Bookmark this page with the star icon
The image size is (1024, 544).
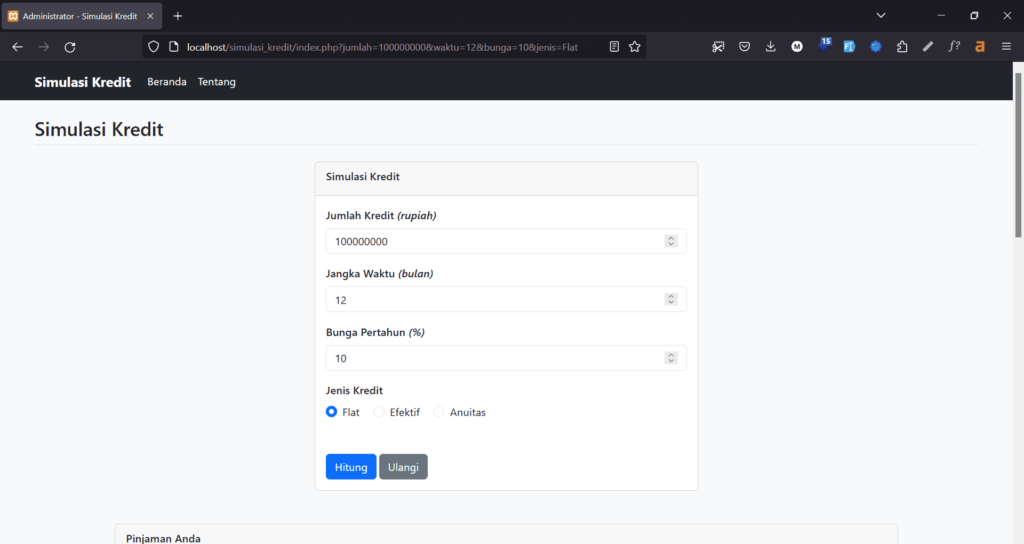[x=634, y=47]
